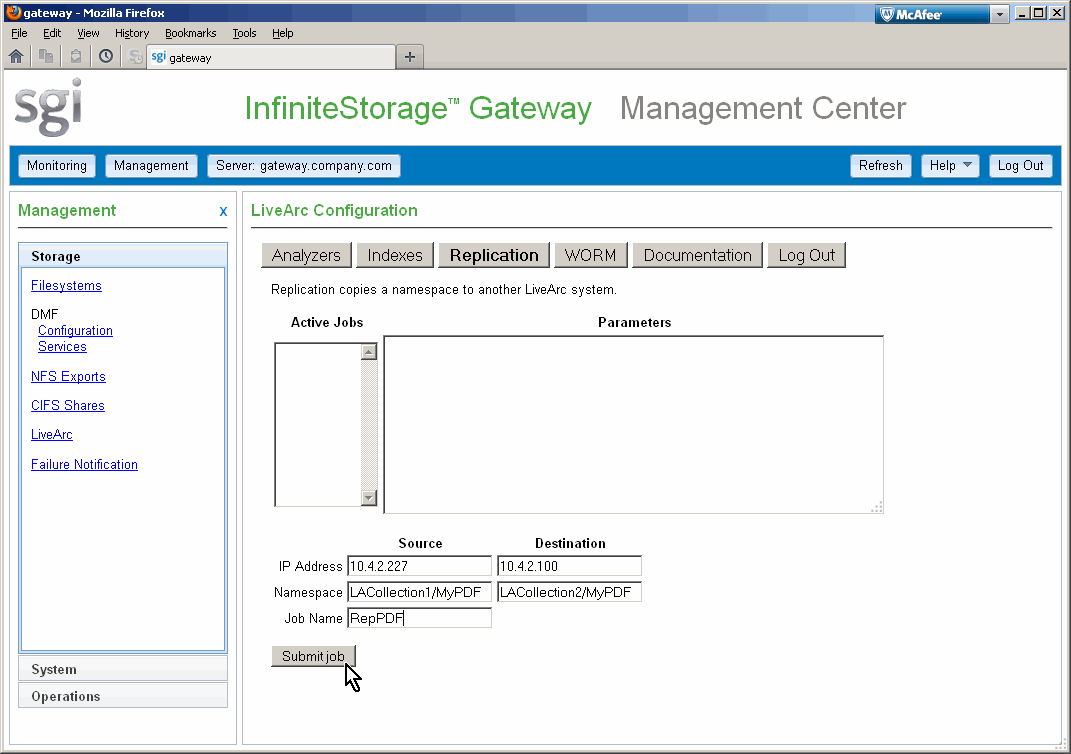
Task: Click the sgi favicon on gateway tab
Action: click(158, 57)
